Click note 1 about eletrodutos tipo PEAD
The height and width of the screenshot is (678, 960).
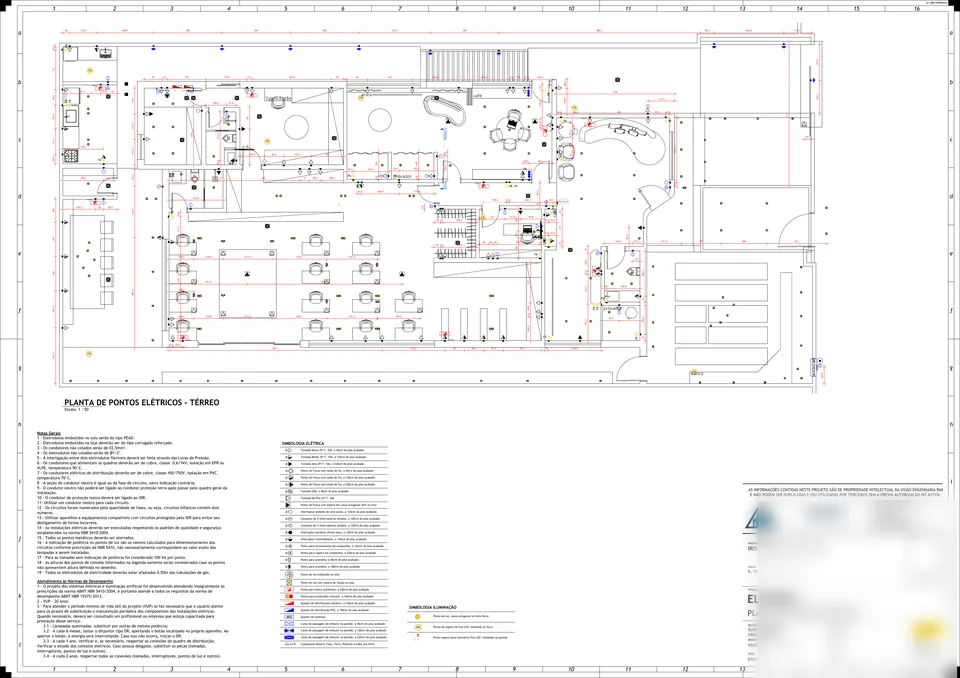tap(86, 438)
